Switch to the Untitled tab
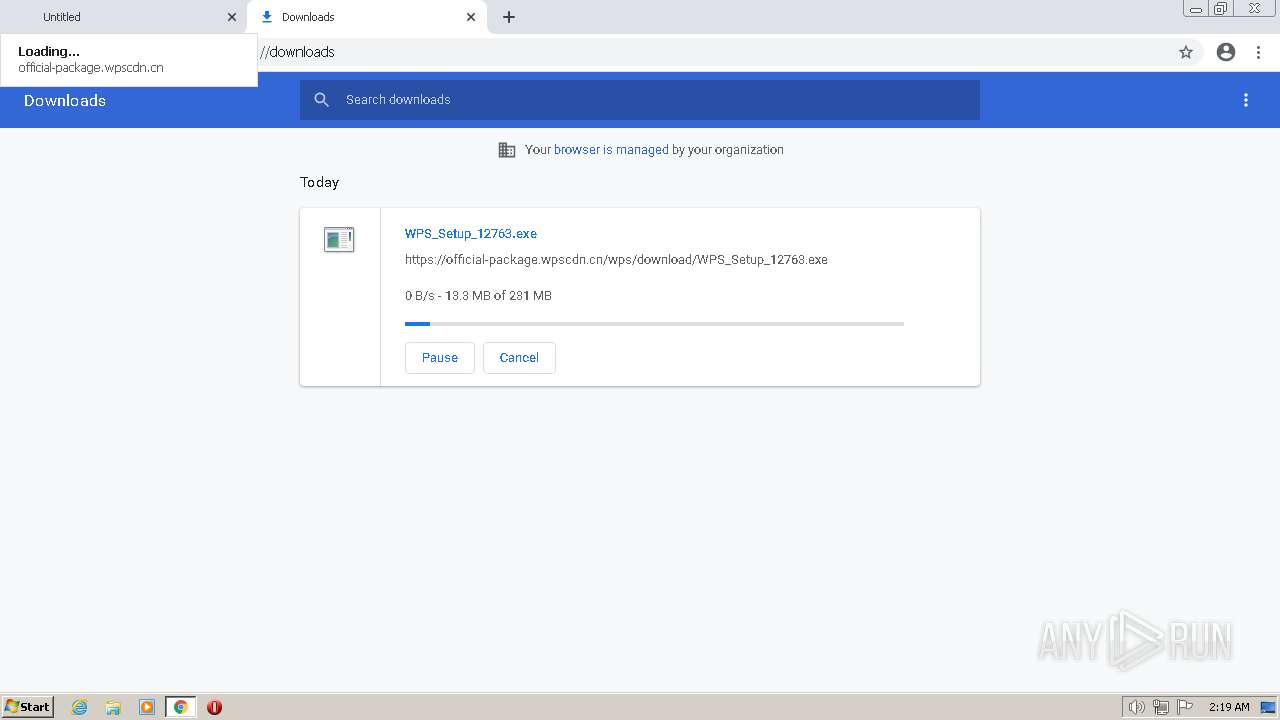 pyautogui.click(x=122, y=17)
